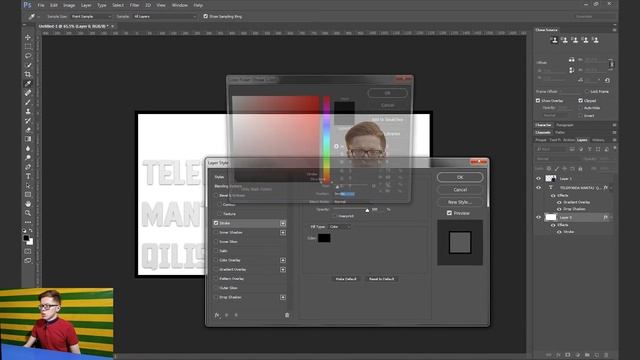Click Cancel in the Layer Style dialog

[460, 189]
